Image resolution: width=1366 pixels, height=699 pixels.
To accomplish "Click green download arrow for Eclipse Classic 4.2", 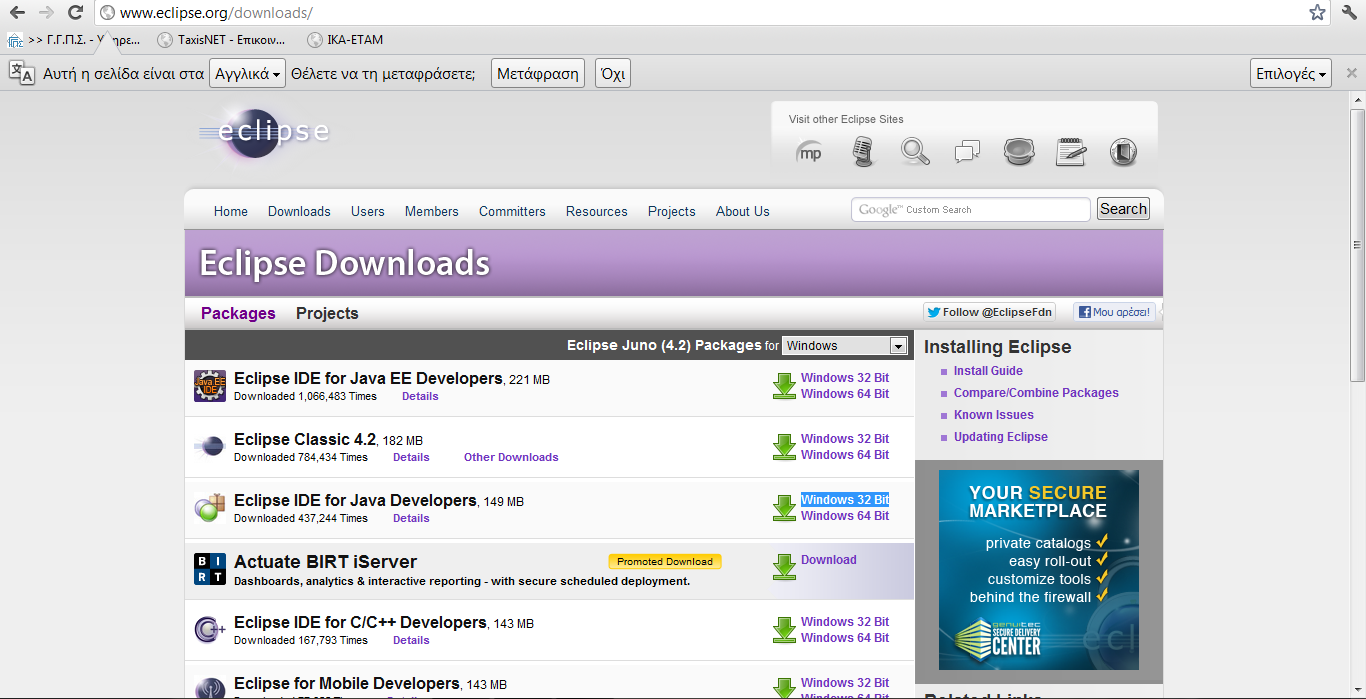I will pyautogui.click(x=784, y=447).
